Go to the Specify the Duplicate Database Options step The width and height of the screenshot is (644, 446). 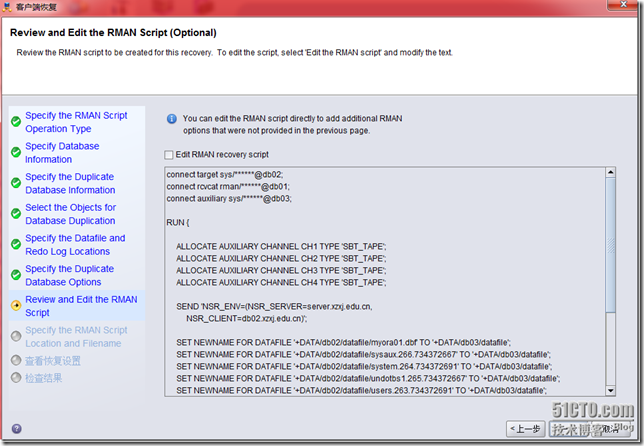pyautogui.click(x=69, y=275)
